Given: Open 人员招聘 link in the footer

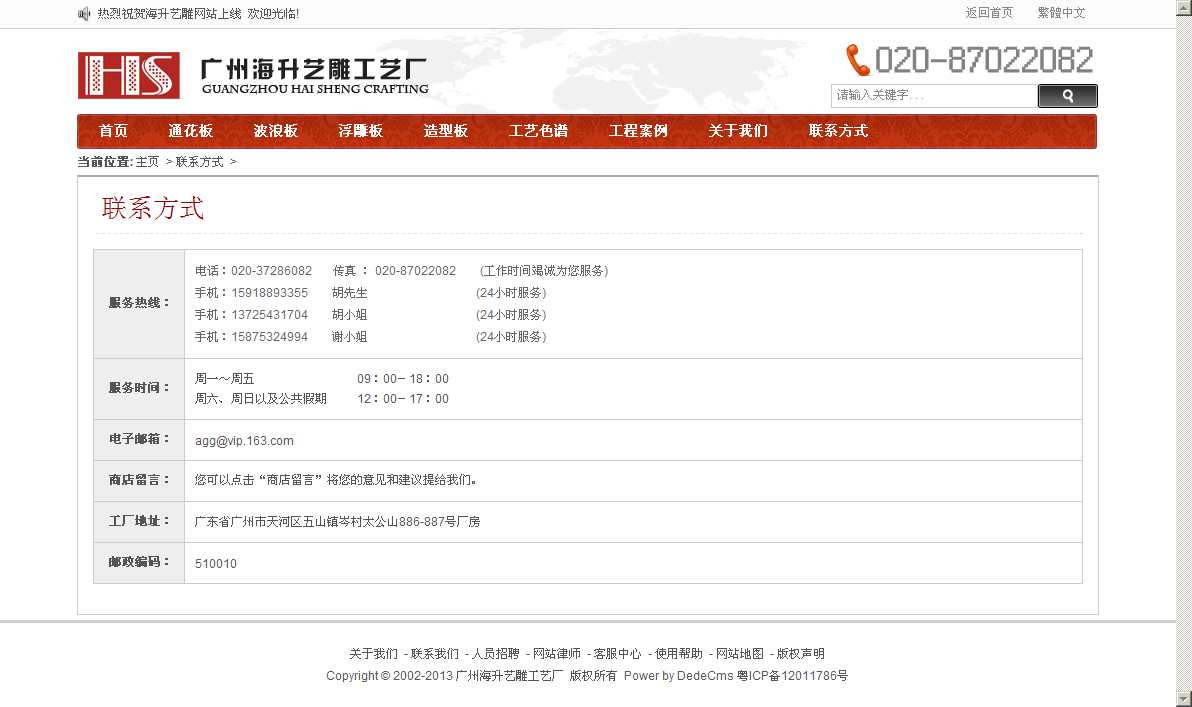Looking at the screenshot, I should 495,654.
